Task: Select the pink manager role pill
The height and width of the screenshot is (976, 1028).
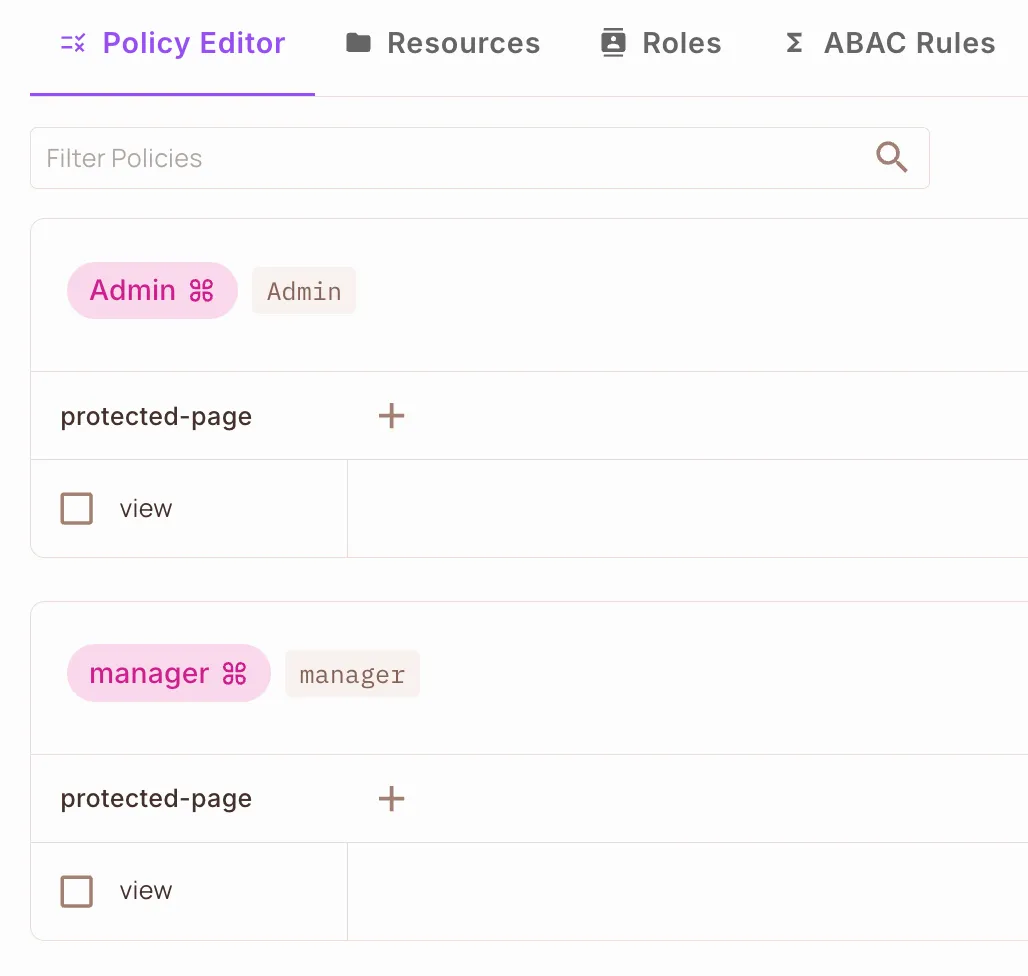Action: click(x=149, y=674)
